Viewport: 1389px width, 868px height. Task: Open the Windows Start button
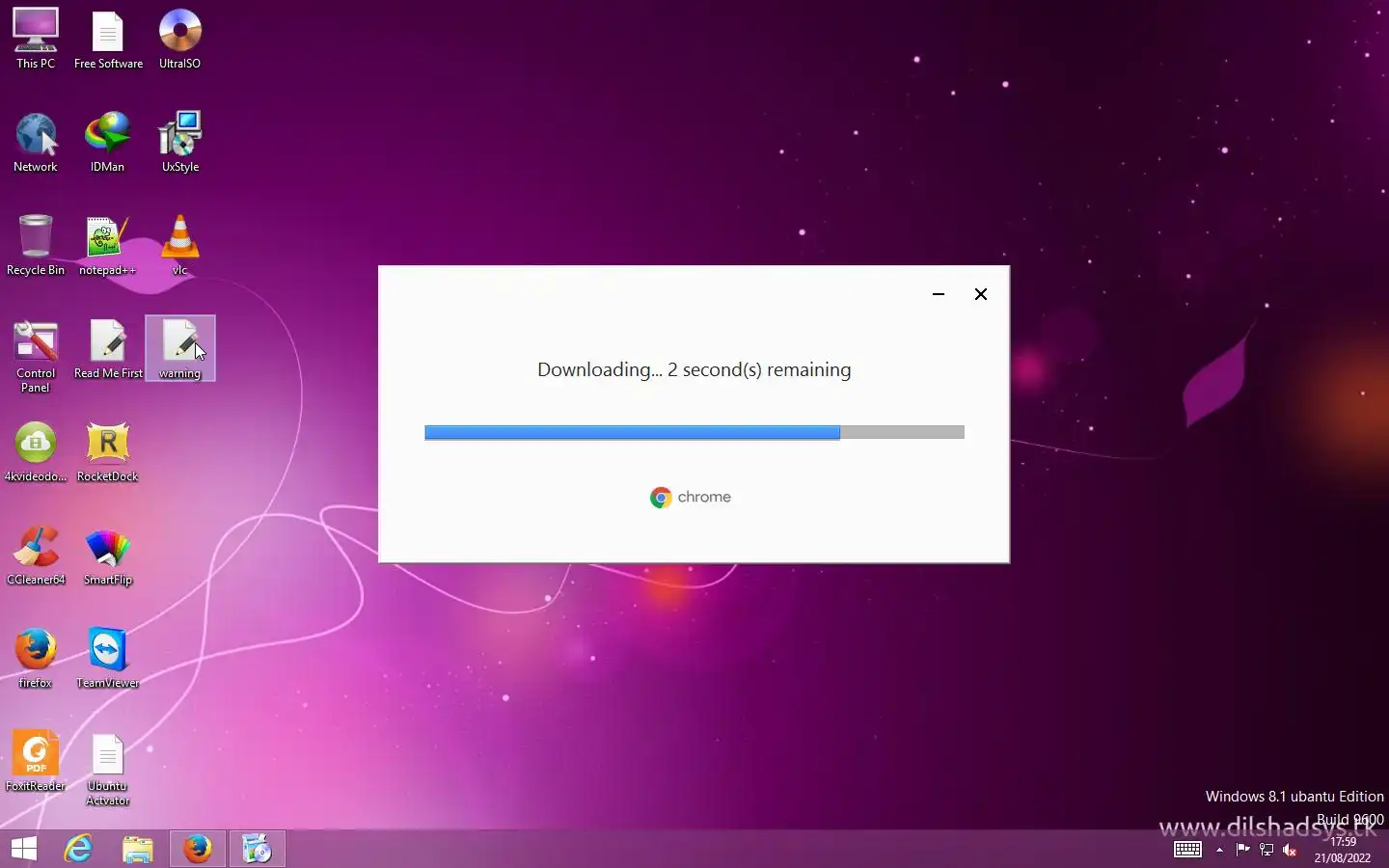(x=24, y=849)
